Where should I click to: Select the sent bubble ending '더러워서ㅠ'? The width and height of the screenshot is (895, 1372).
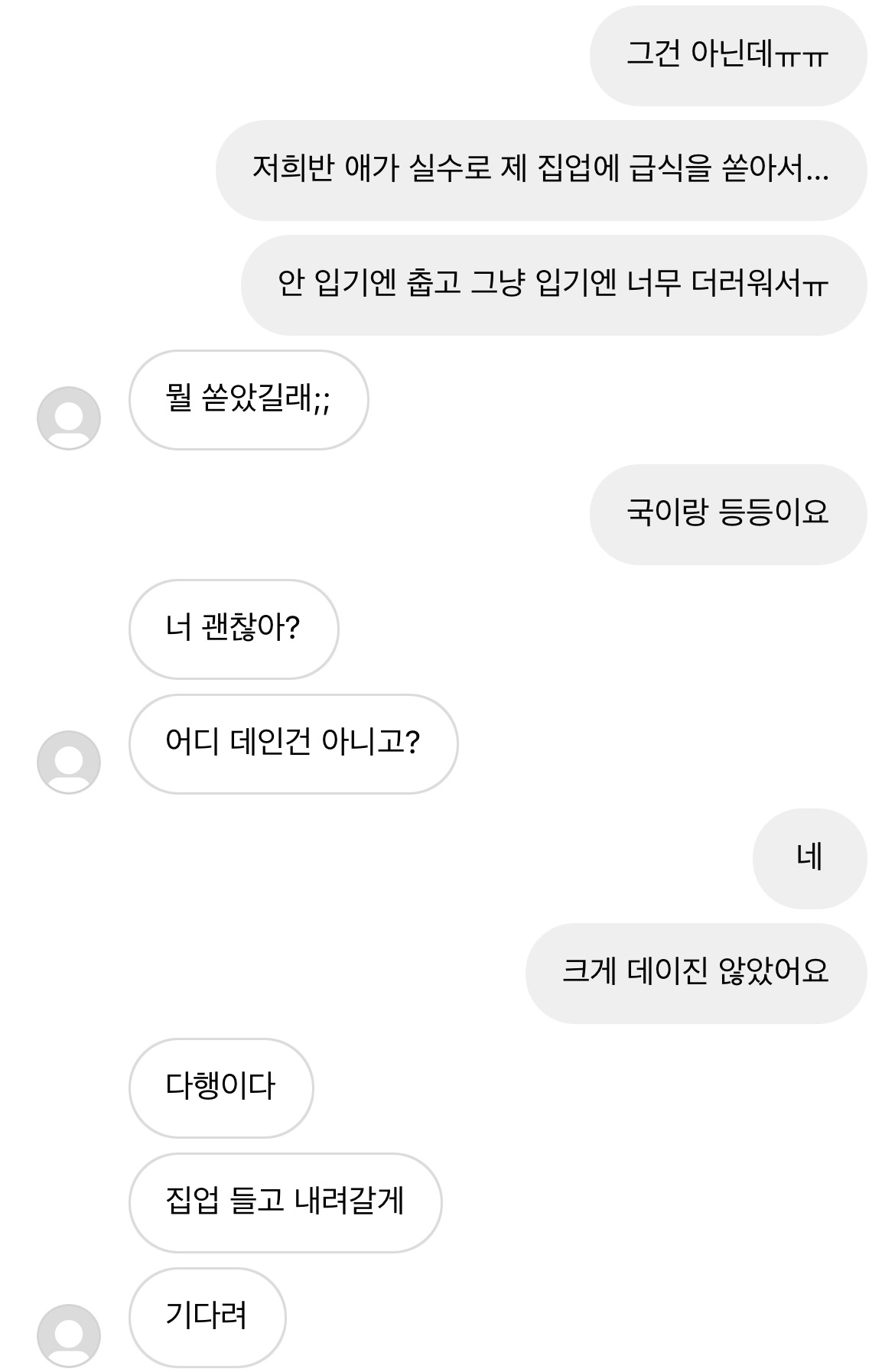coord(553,284)
